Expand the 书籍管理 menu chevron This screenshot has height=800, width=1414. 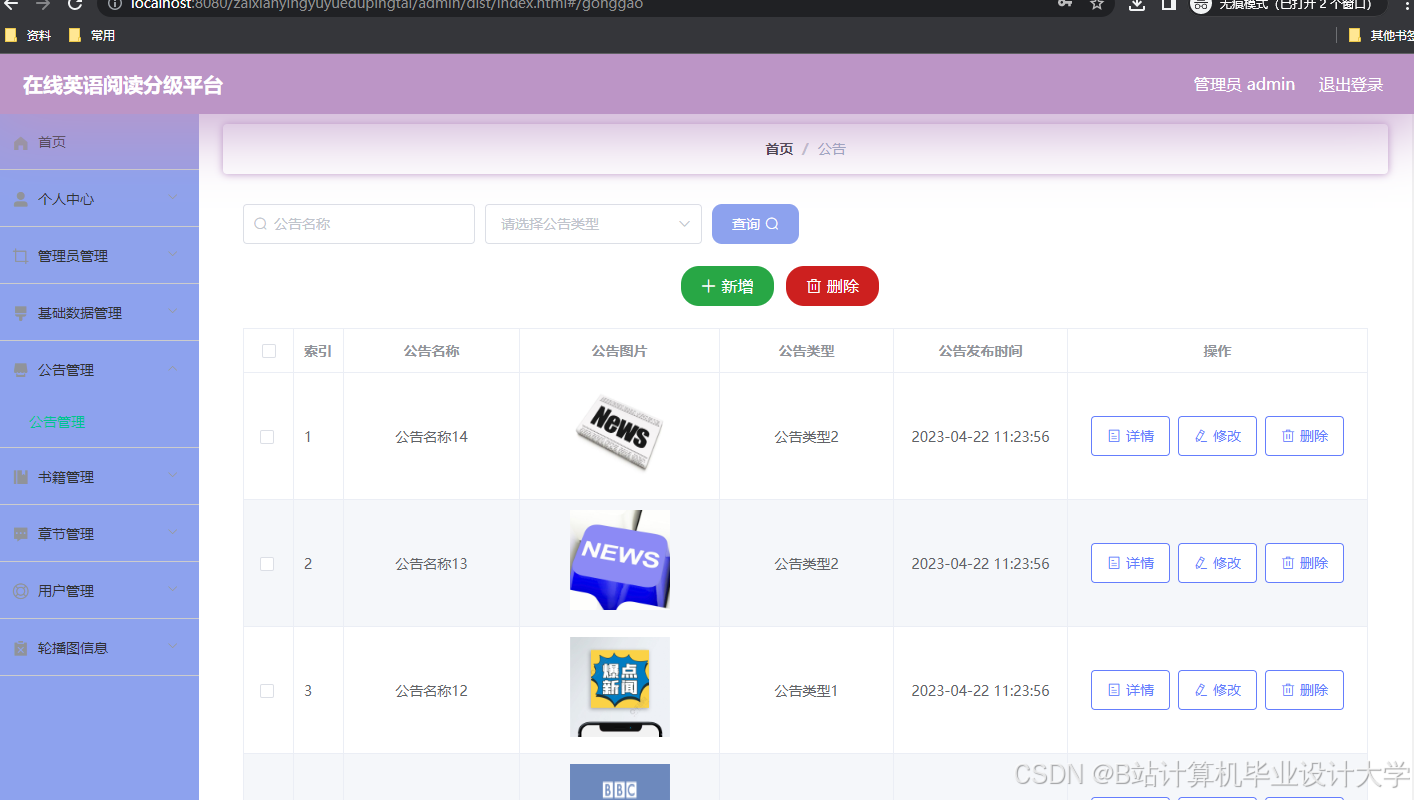pos(173,476)
